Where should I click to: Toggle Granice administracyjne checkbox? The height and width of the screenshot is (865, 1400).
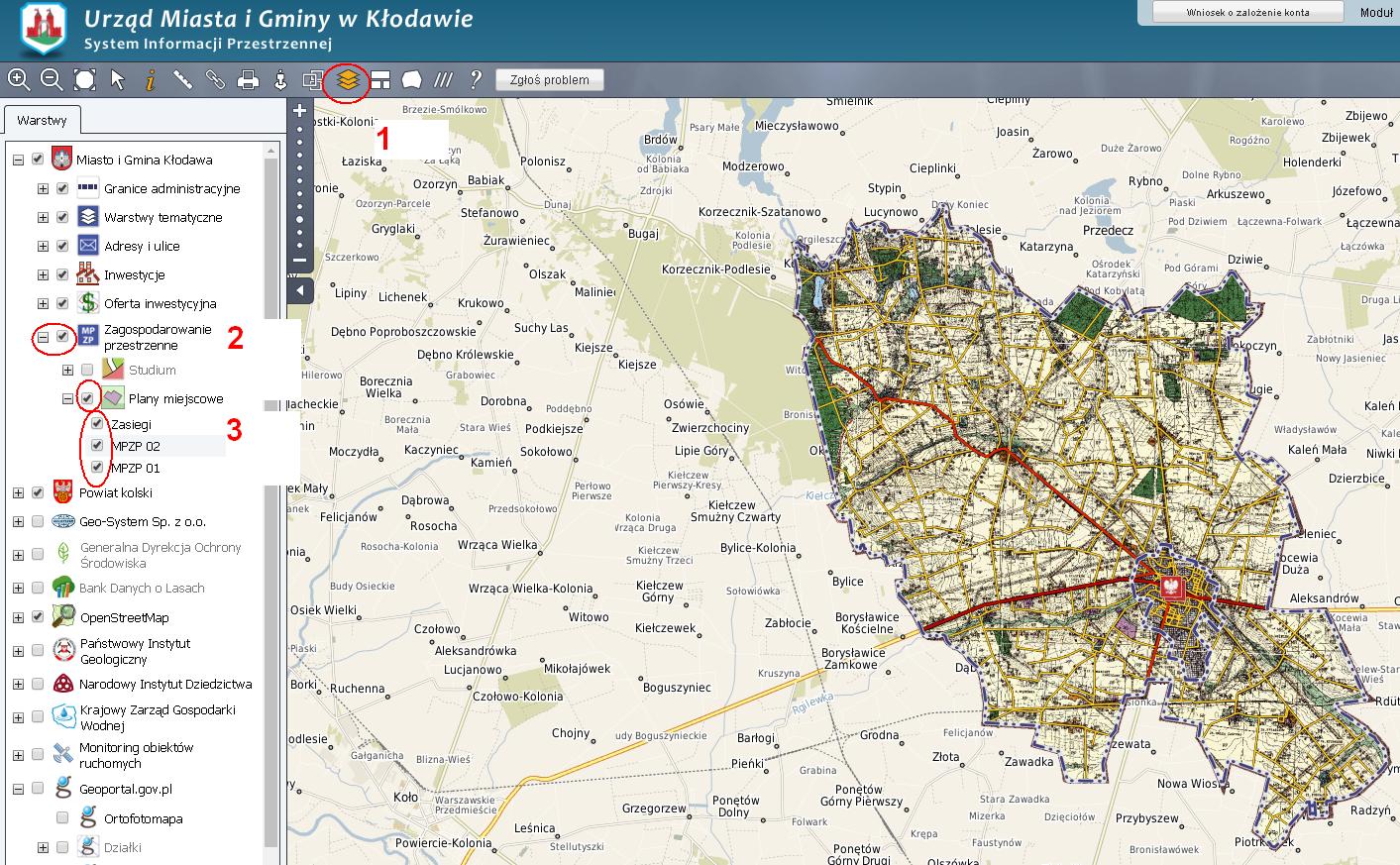tap(62, 188)
